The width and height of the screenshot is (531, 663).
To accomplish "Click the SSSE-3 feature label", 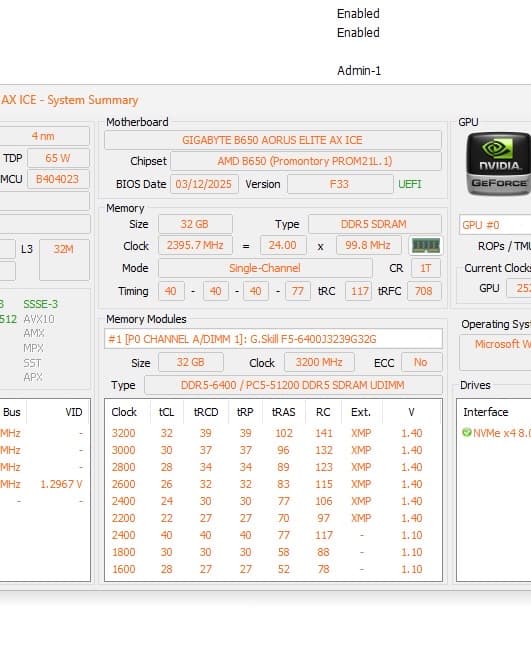I will click(x=41, y=304).
